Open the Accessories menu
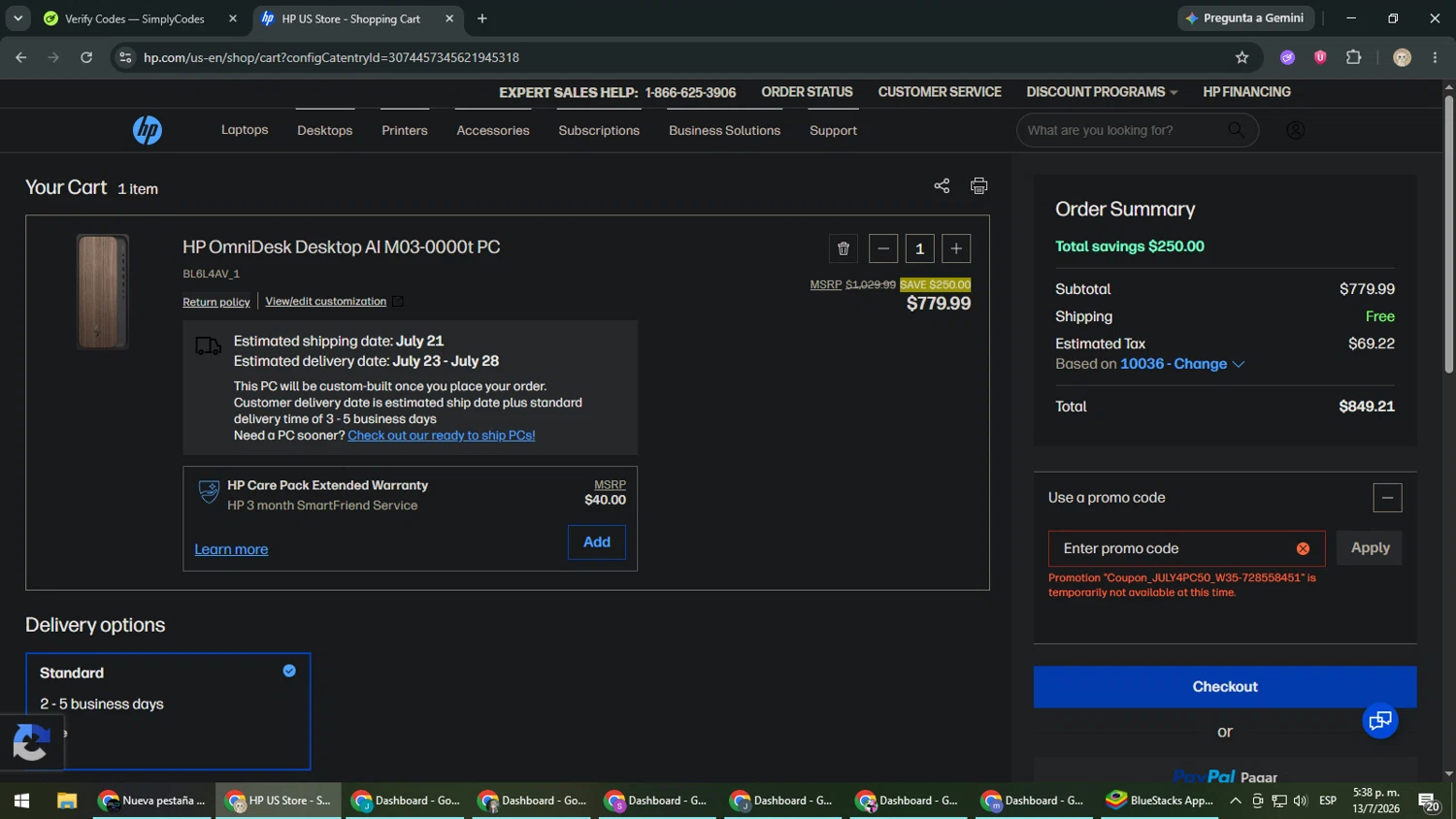The image size is (1456, 819). [x=493, y=130]
